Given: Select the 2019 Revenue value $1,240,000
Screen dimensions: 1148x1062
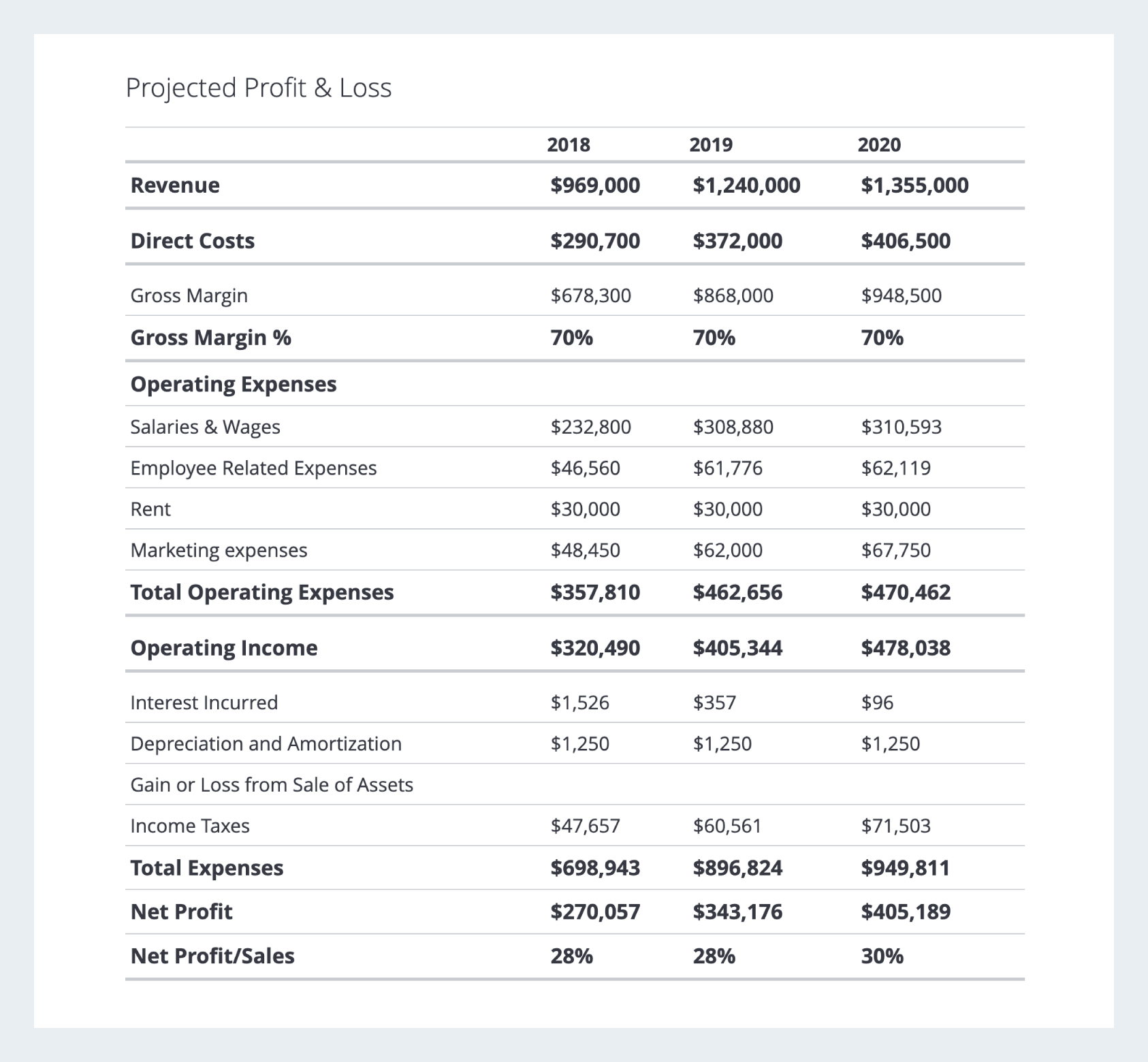Looking at the screenshot, I should pyautogui.click(x=746, y=185).
